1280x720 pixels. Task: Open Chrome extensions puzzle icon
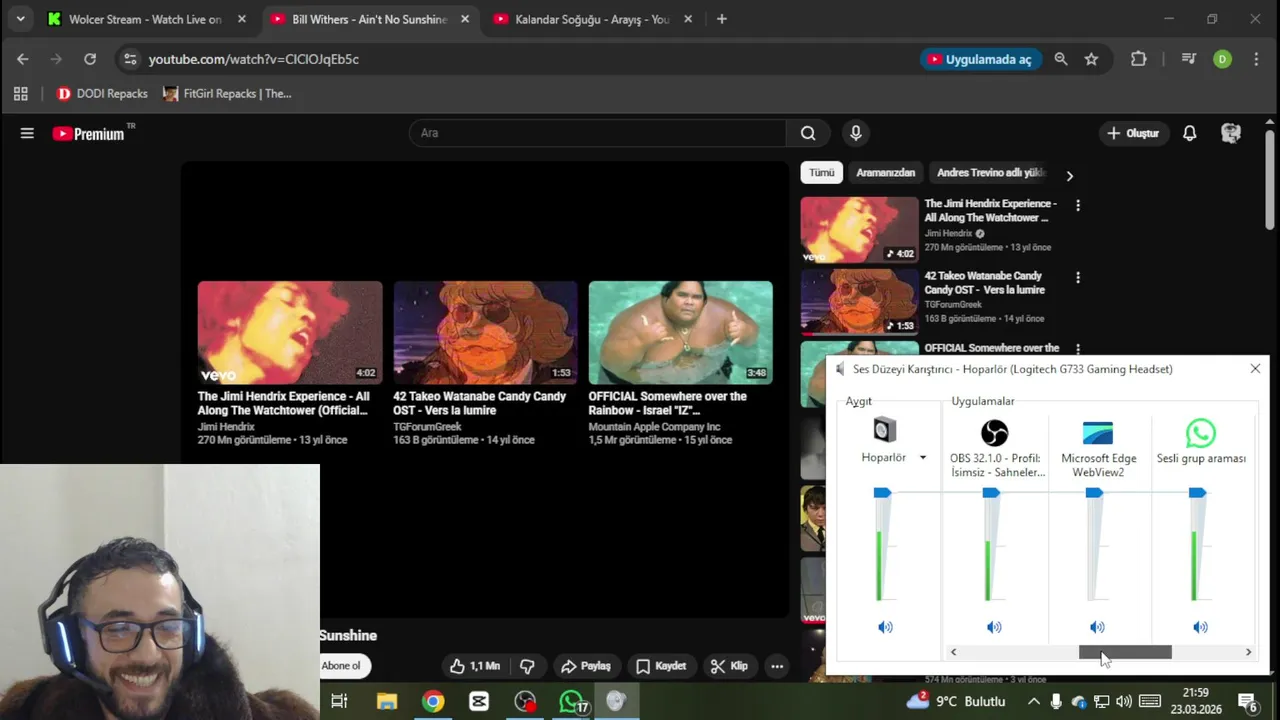pyautogui.click(x=1138, y=59)
